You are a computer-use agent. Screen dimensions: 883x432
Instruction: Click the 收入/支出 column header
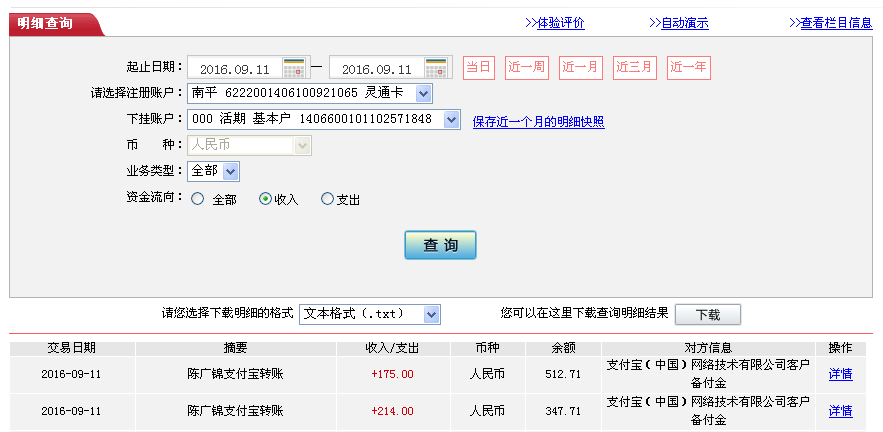[393, 348]
